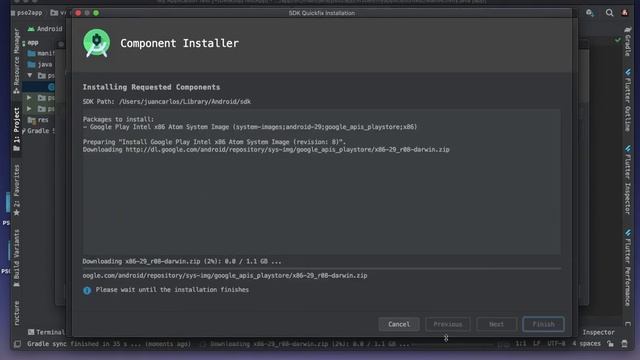The image size is (640, 360).
Task: Open the Resource Manager side tab
Action: pyautogui.click(x=16, y=61)
